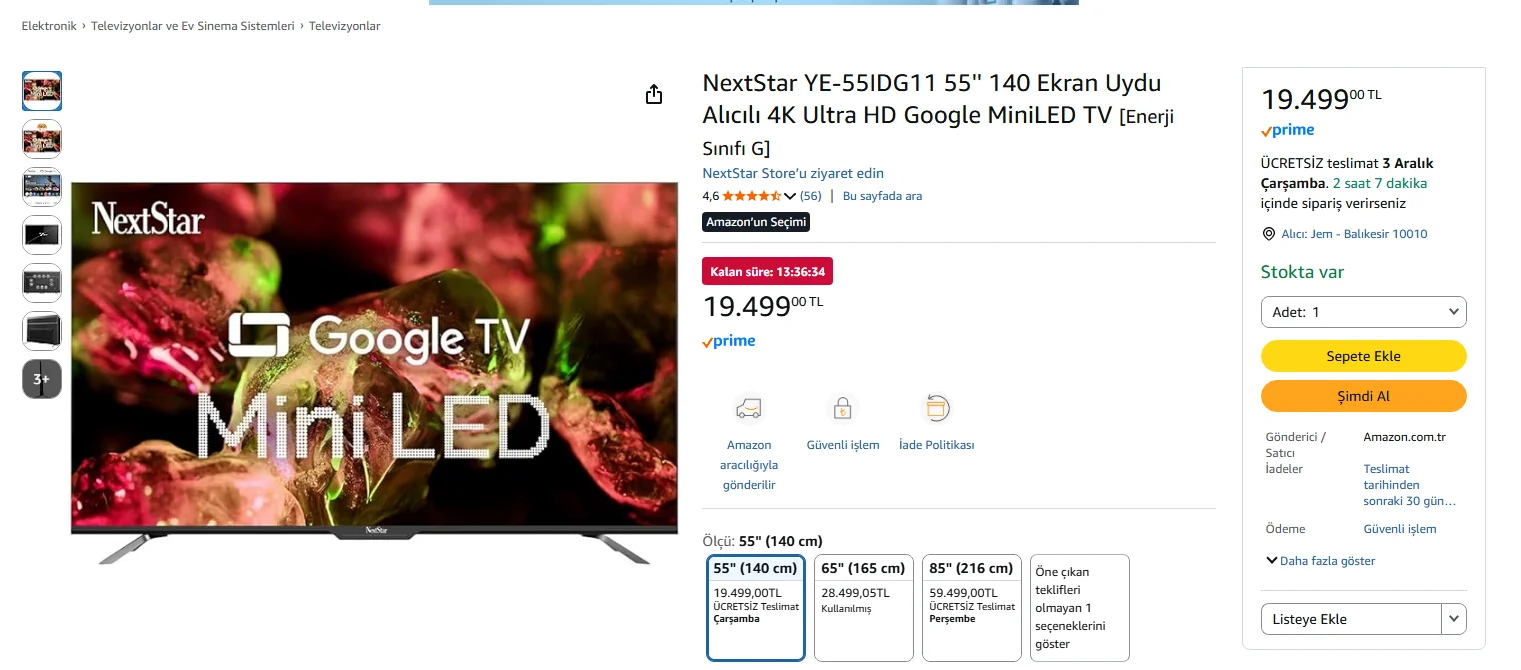Viewport: 1521px width, 670px height.
Task: Click the share icon above the product image
Action: 654,95
